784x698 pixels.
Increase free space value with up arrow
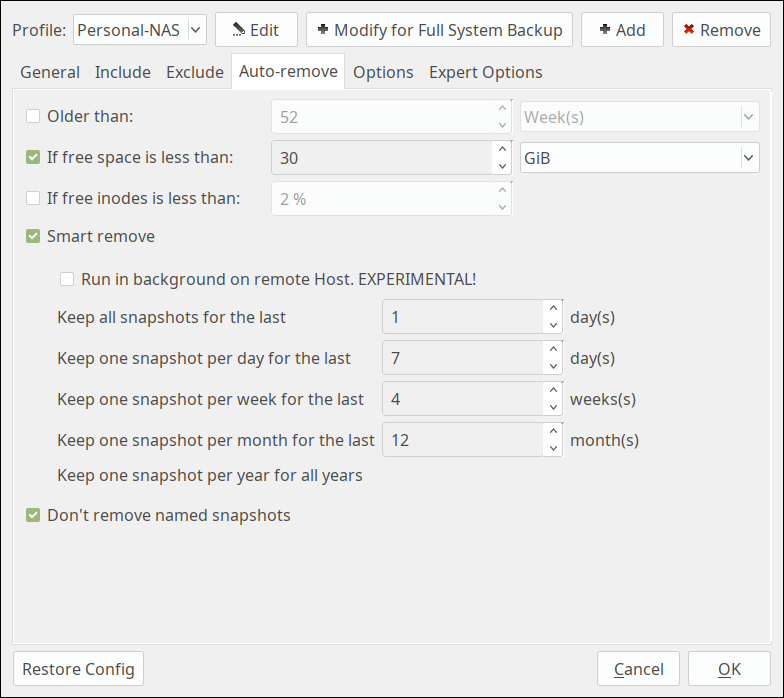502,150
